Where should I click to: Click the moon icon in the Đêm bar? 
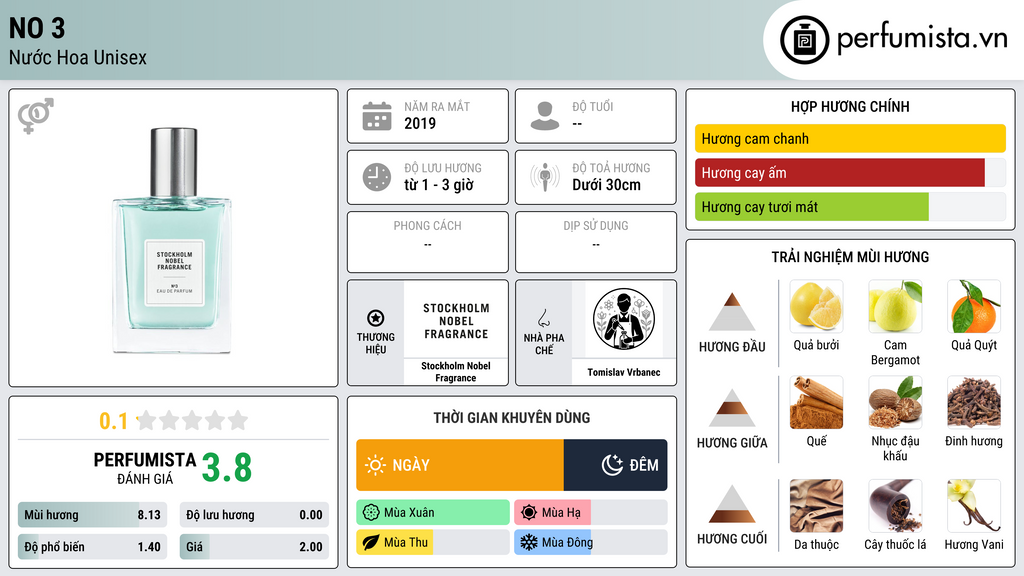click(612, 465)
